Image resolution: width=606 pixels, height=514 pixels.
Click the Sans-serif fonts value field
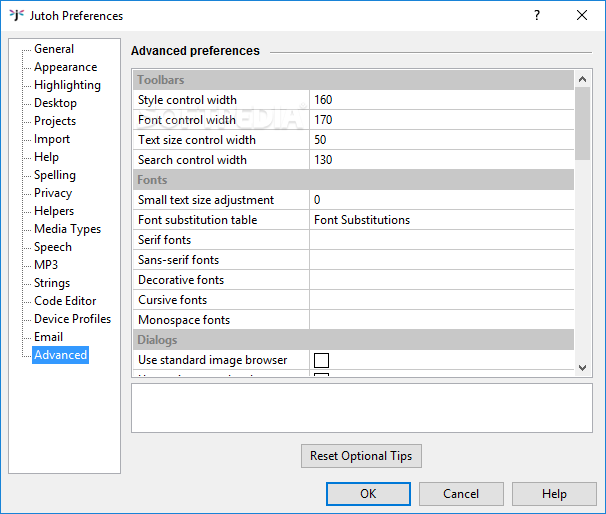[441, 260]
